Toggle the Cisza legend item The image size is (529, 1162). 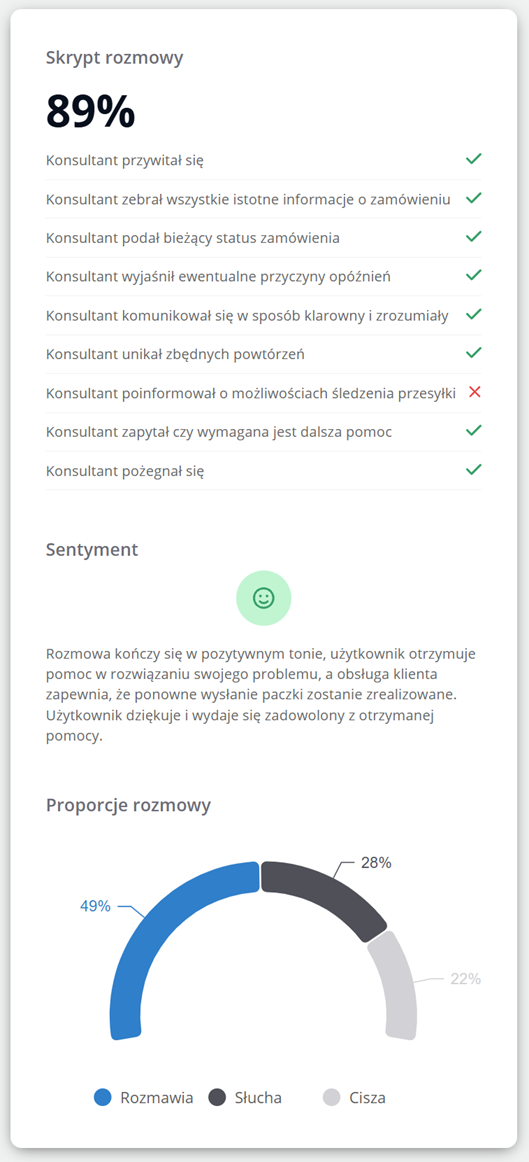(354, 1098)
